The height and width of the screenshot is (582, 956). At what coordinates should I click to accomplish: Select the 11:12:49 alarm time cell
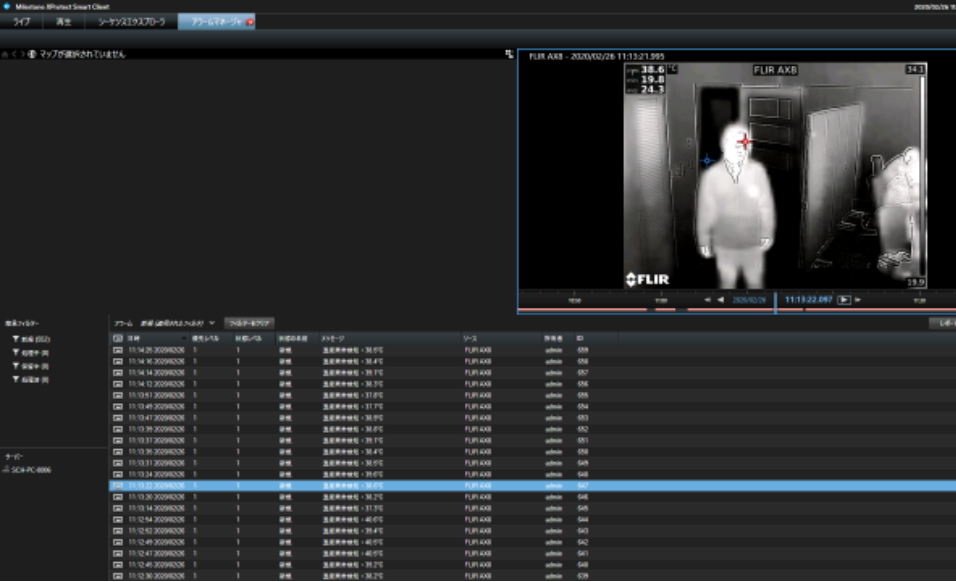coord(156,542)
